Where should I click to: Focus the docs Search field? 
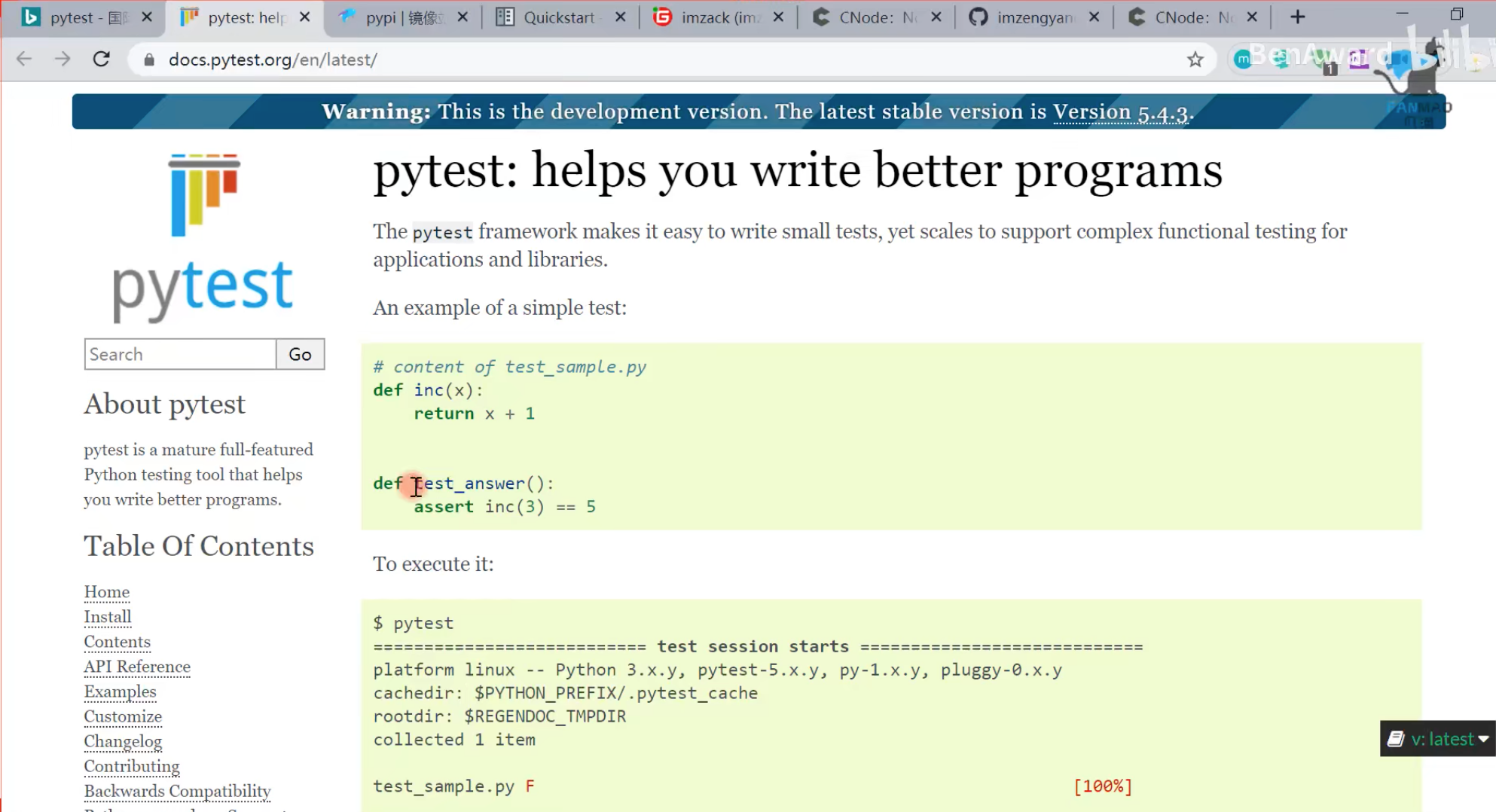tap(180, 354)
